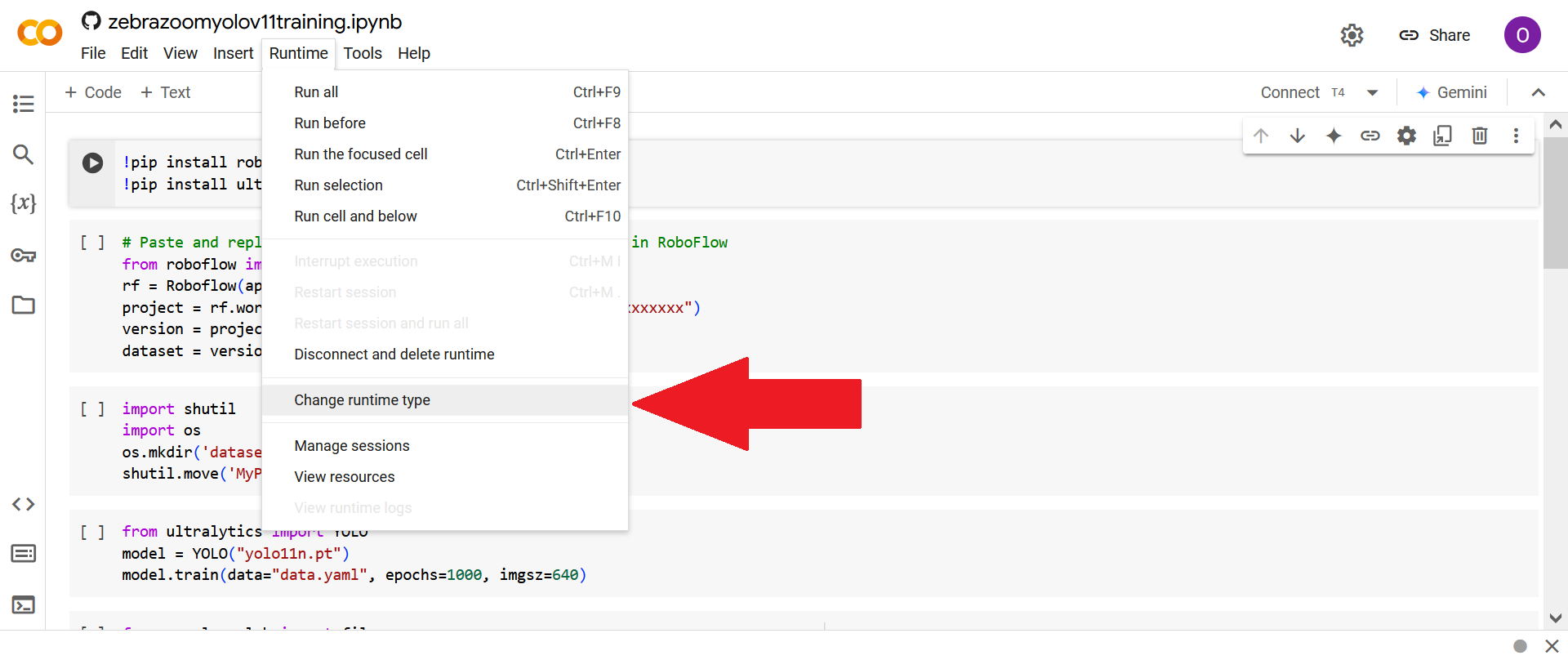
Task: Close the bottom status bar X
Action: (x=1552, y=646)
